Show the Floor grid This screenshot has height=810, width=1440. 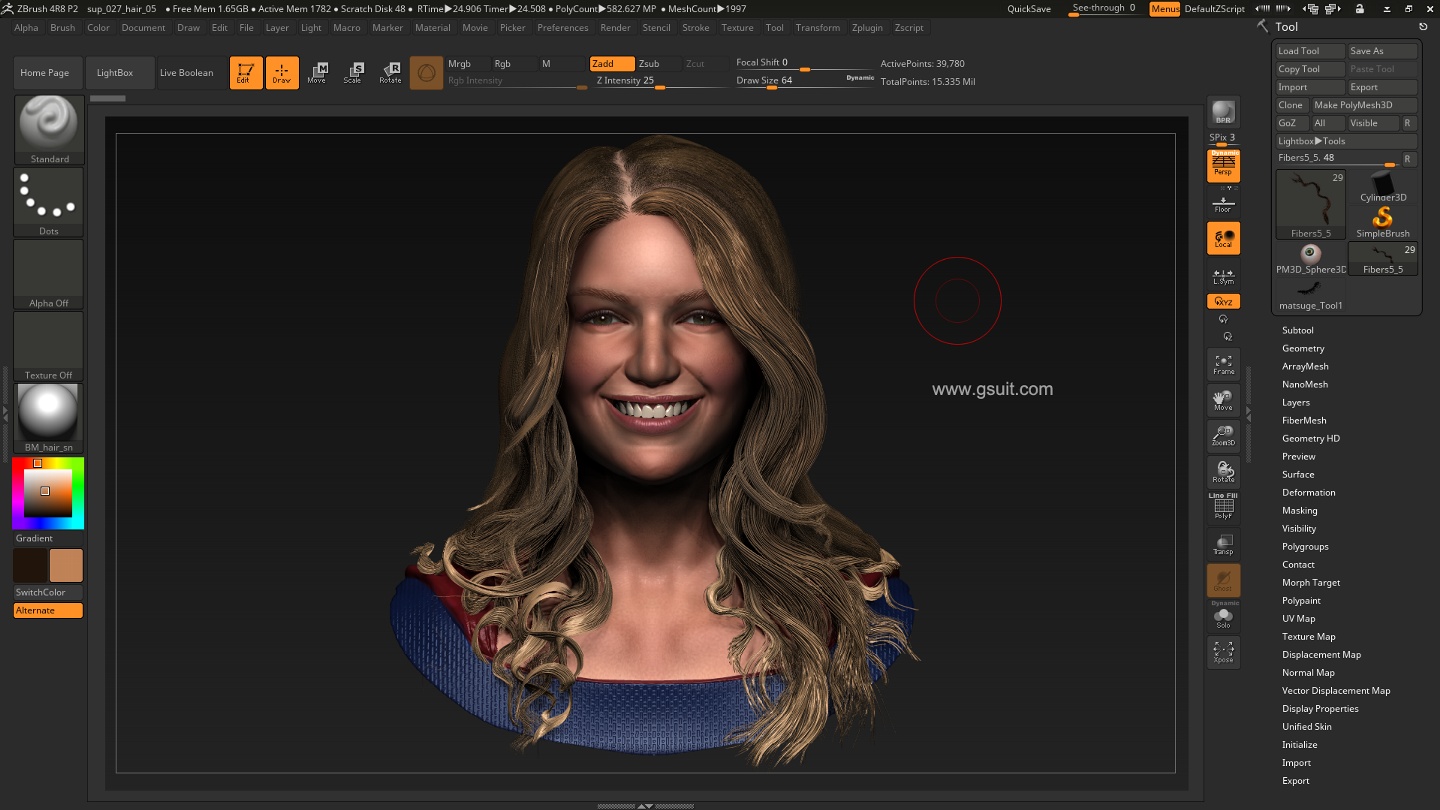pos(1223,203)
